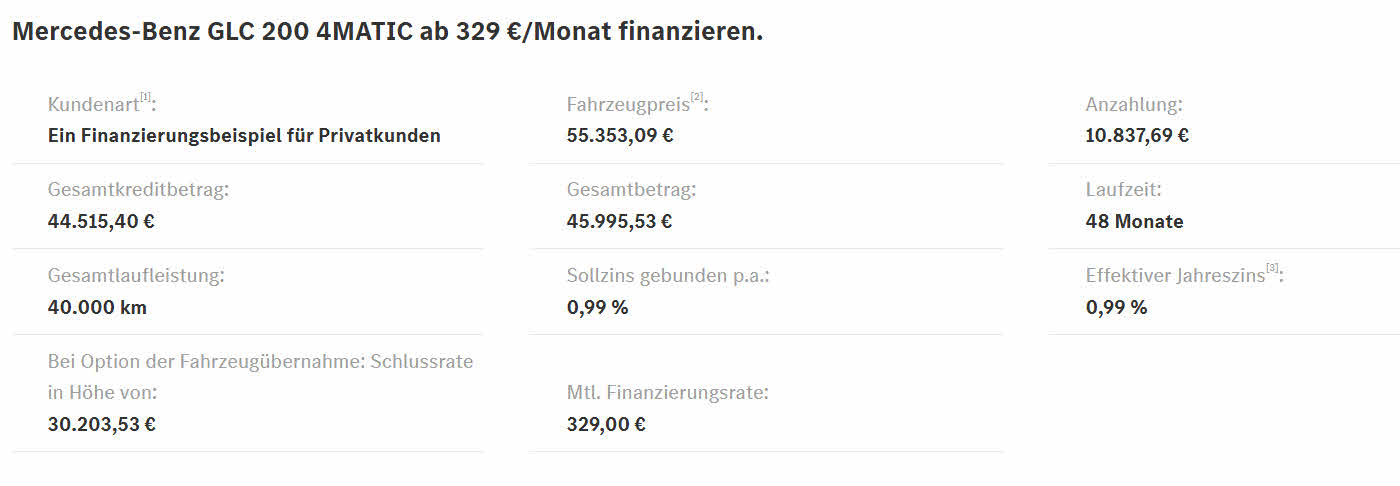The width and height of the screenshot is (1400, 486).
Task: Click the 'Sollzins gebunden p.a.' label
Action: point(668,276)
